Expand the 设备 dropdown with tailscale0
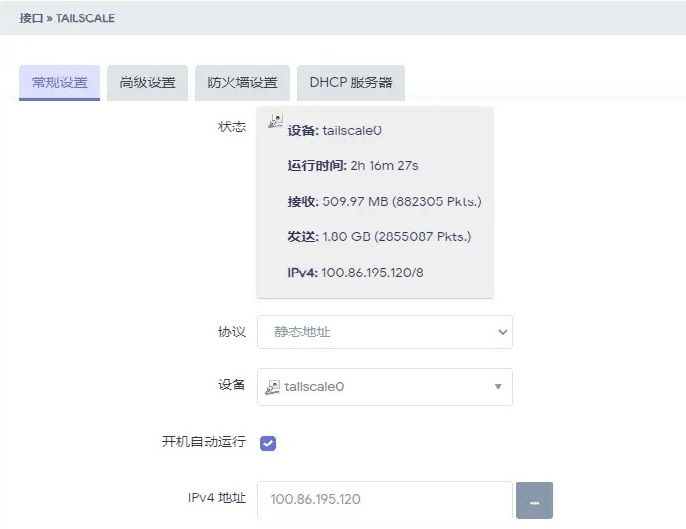686x529 pixels. [x=385, y=387]
